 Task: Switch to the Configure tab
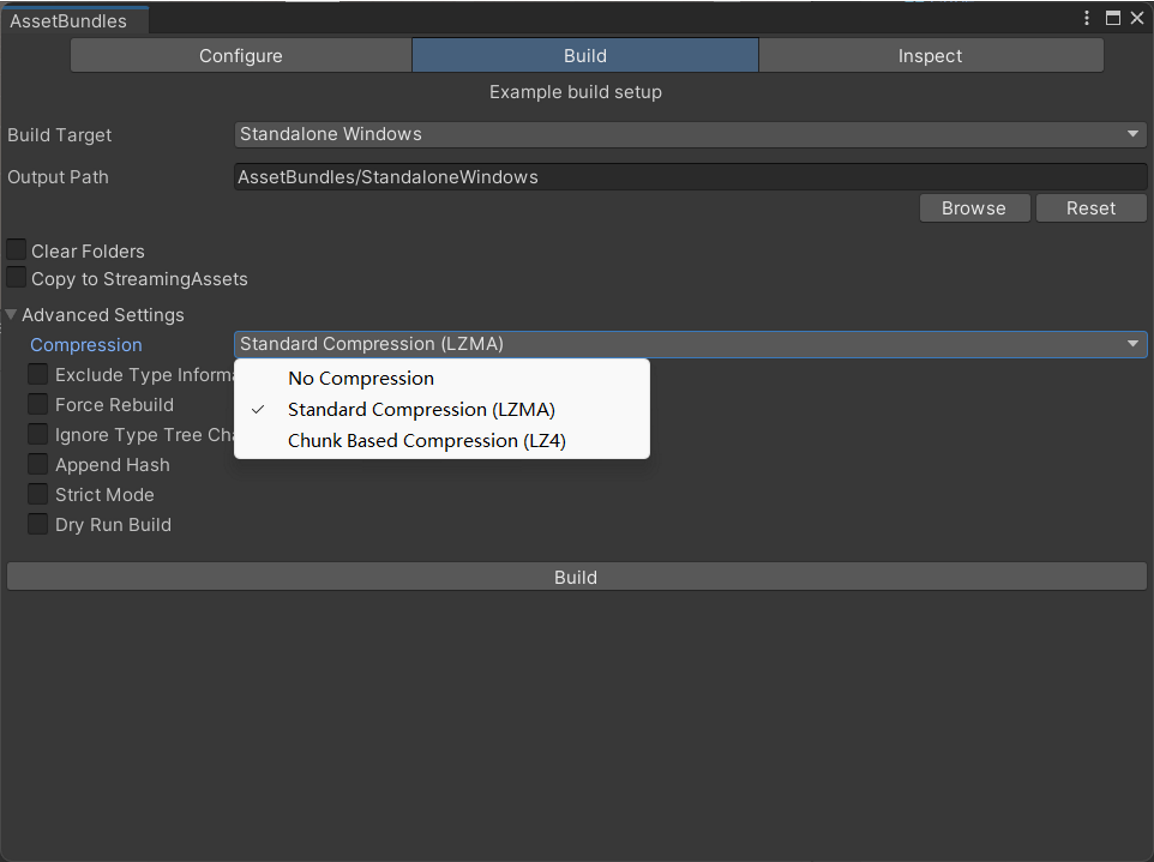pos(241,56)
